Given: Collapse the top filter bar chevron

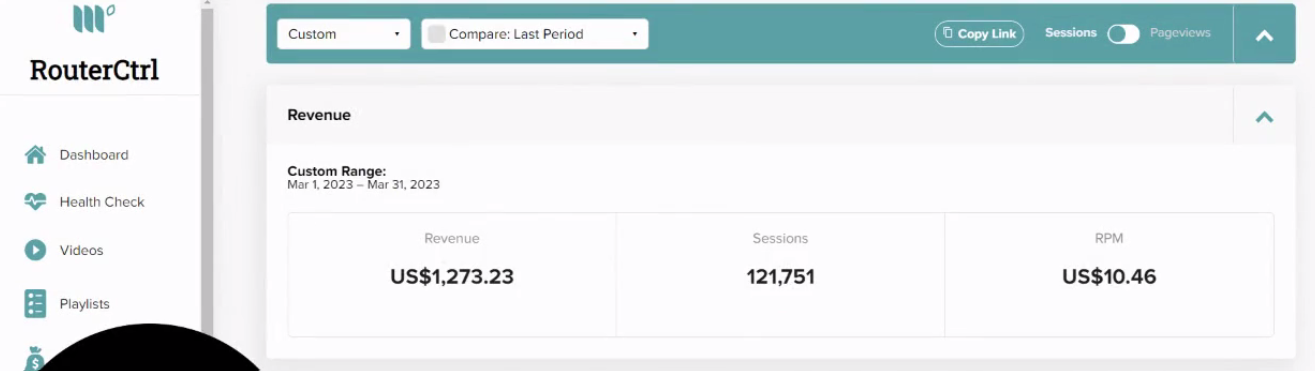Looking at the screenshot, I should (1264, 35).
